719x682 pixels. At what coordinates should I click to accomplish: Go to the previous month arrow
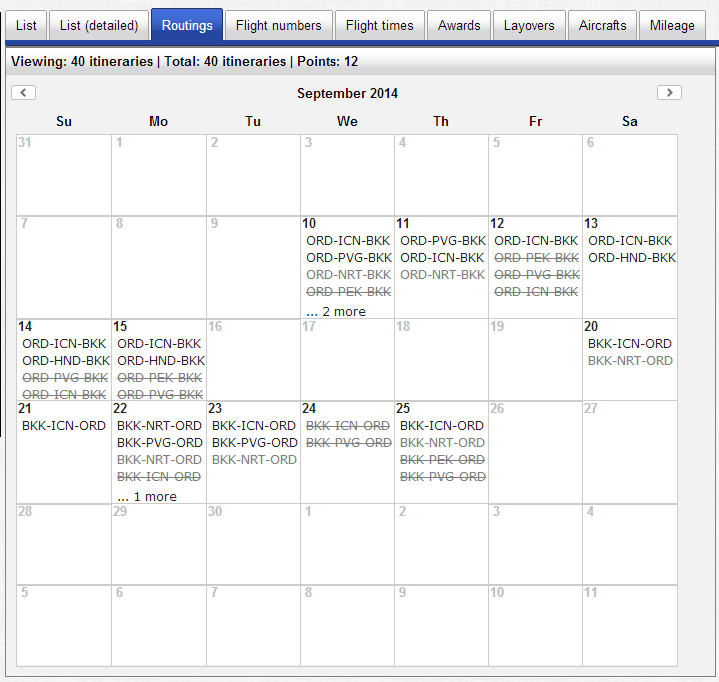[x=23, y=93]
